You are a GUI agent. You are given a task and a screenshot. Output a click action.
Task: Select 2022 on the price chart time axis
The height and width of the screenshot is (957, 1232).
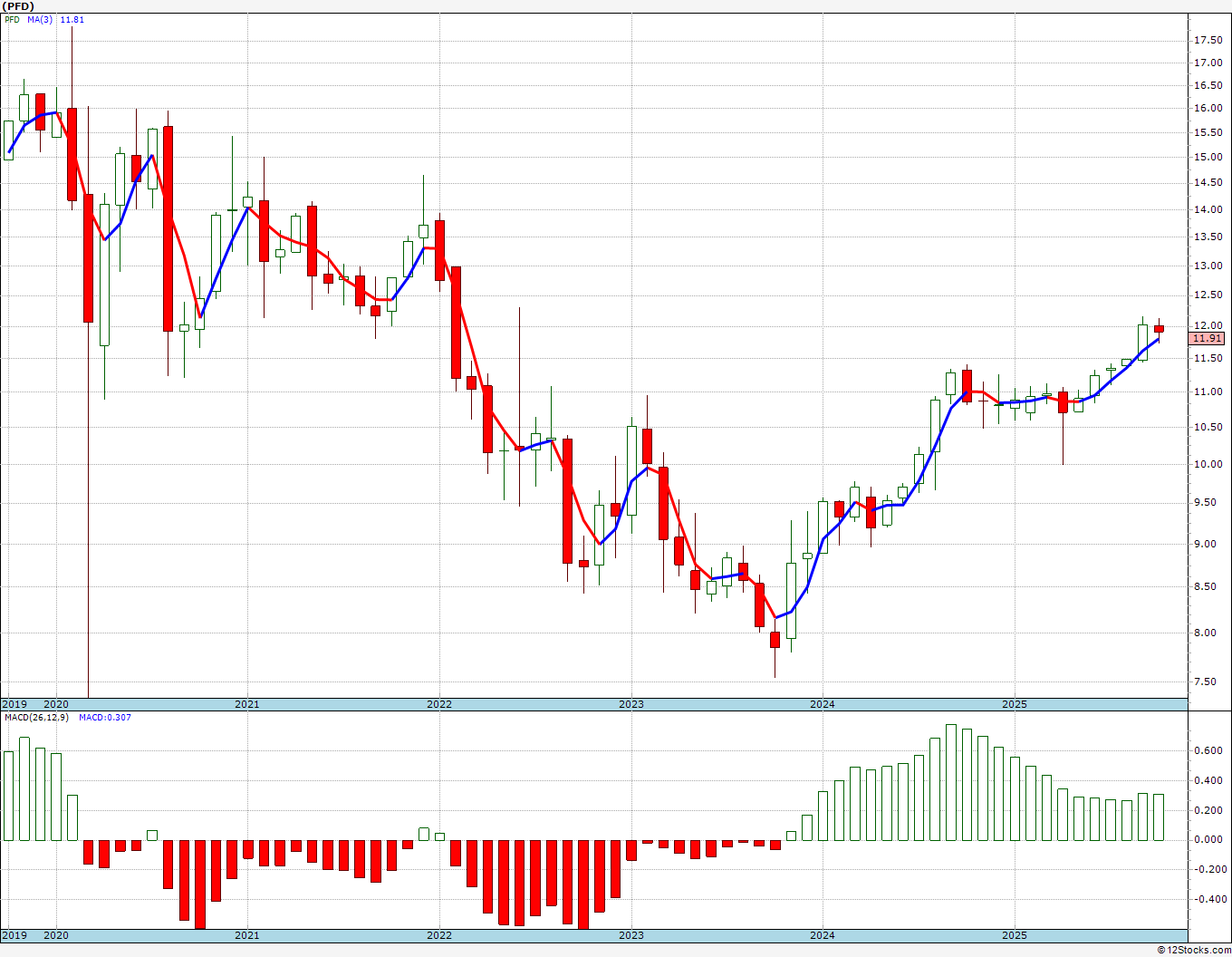(x=439, y=704)
